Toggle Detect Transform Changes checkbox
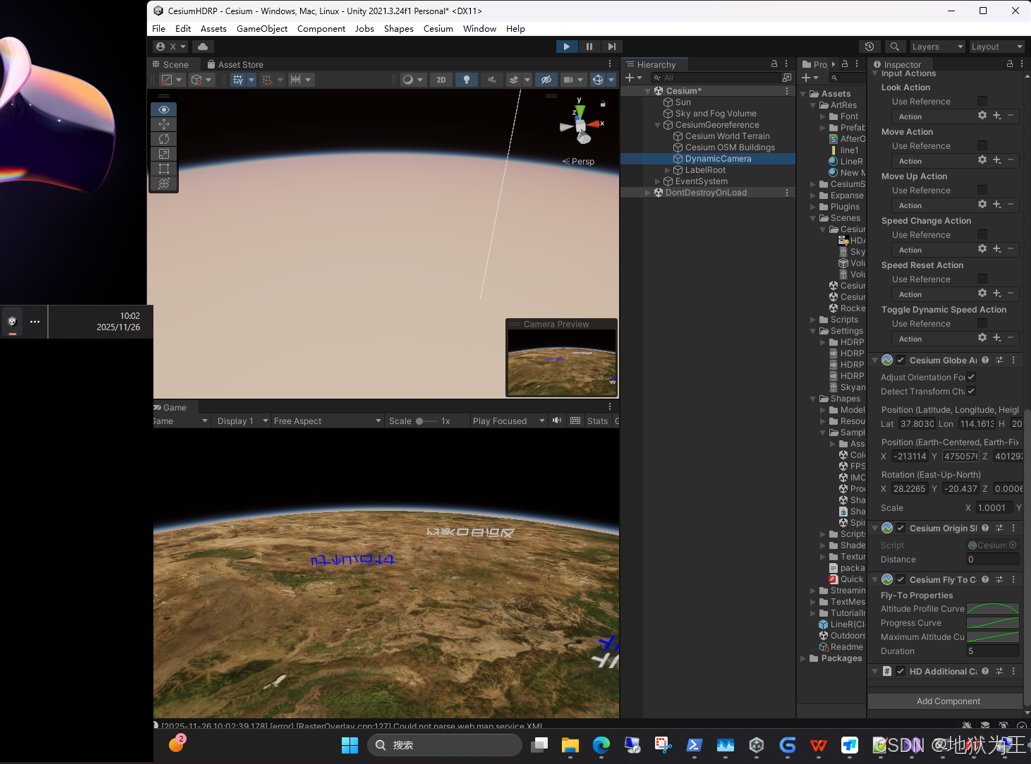The height and width of the screenshot is (764, 1031). [971, 391]
